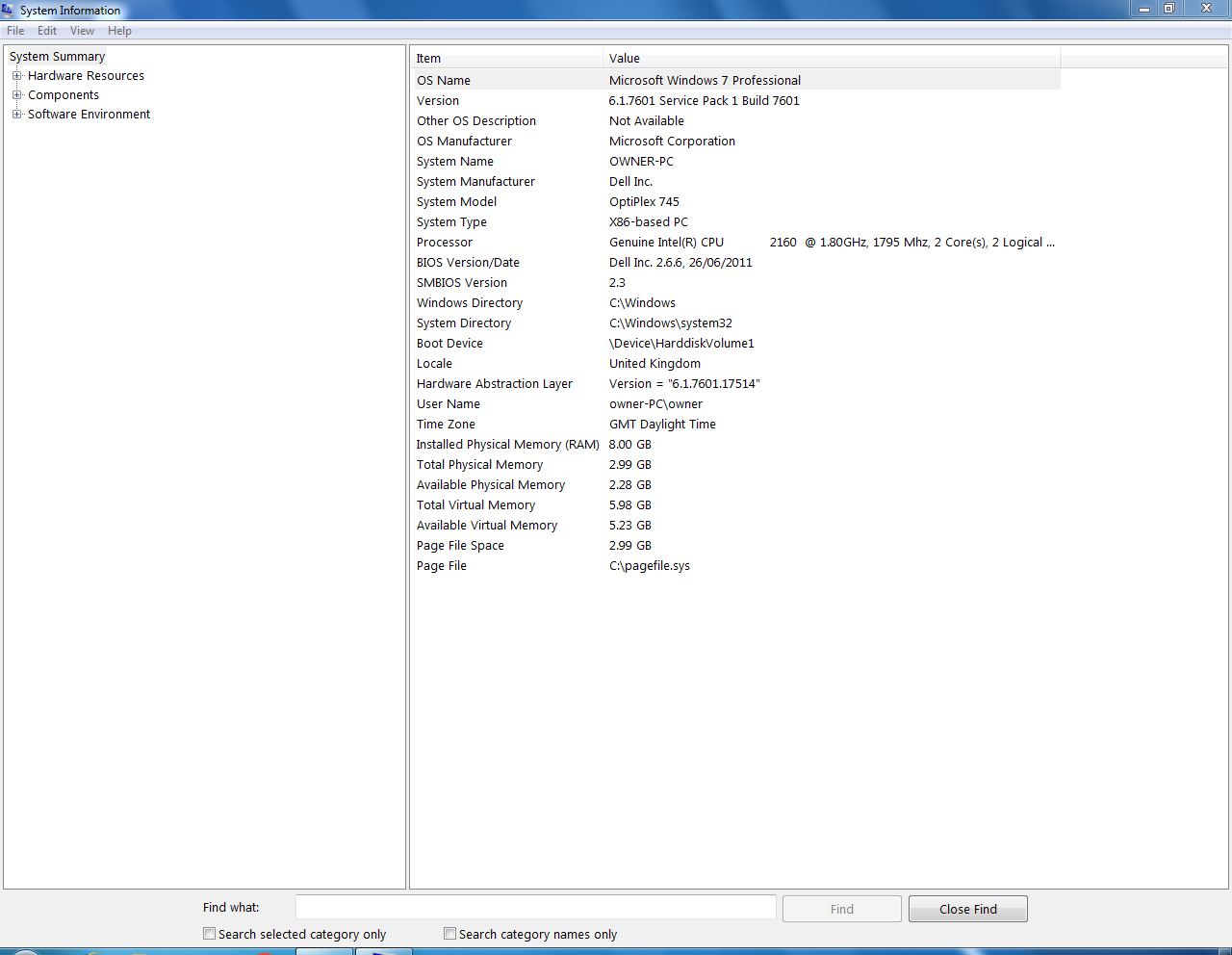Viewport: 1232px width, 955px height.
Task: Click the Value column header
Action: point(831,59)
